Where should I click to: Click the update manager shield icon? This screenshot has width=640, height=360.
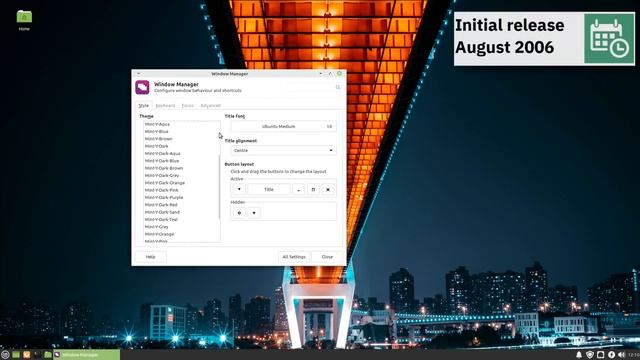(590, 355)
